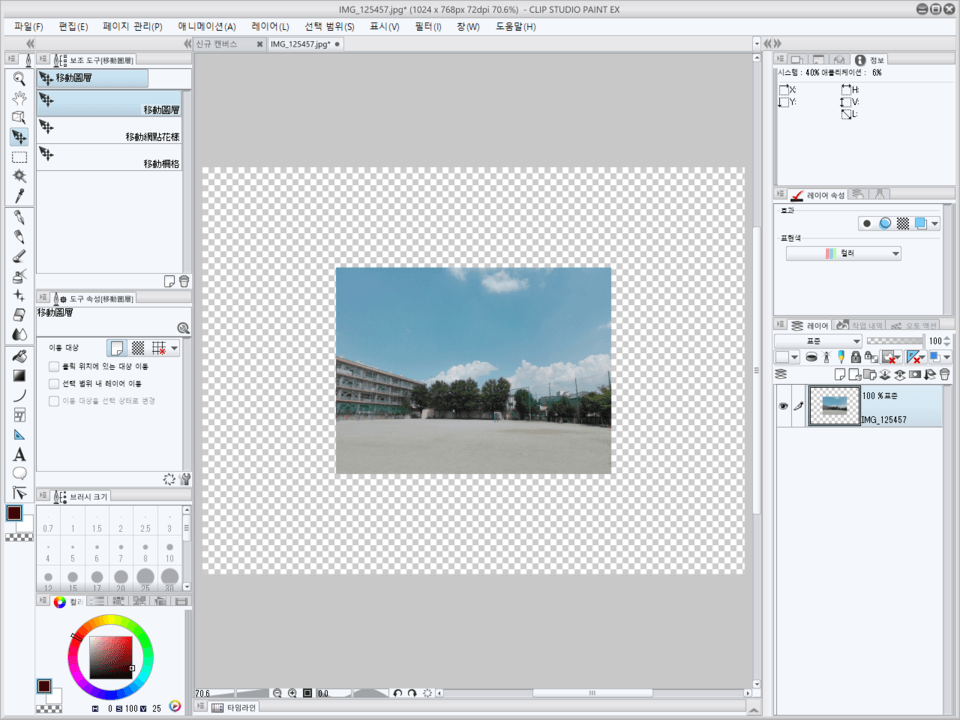Open the layer color effect dropdown arrow
The height and width of the screenshot is (720, 960).
pos(934,224)
